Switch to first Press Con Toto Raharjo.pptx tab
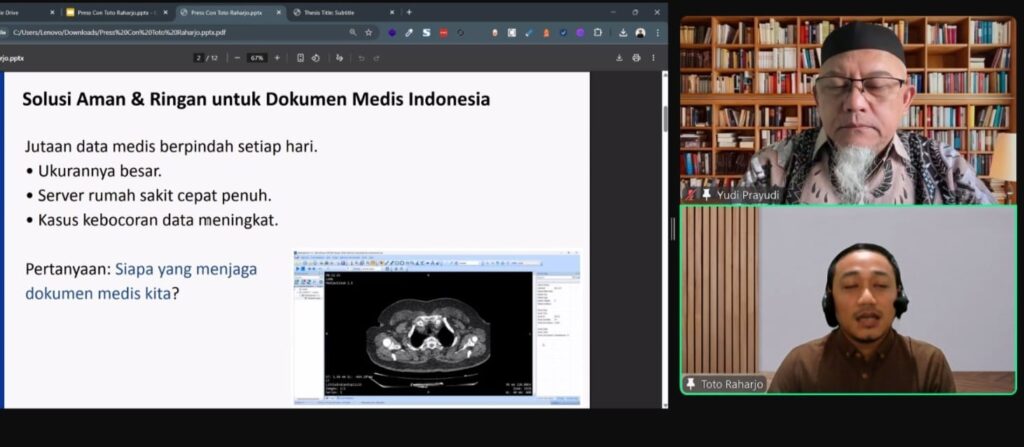Image resolution: width=1024 pixels, height=447 pixels. (x=110, y=12)
